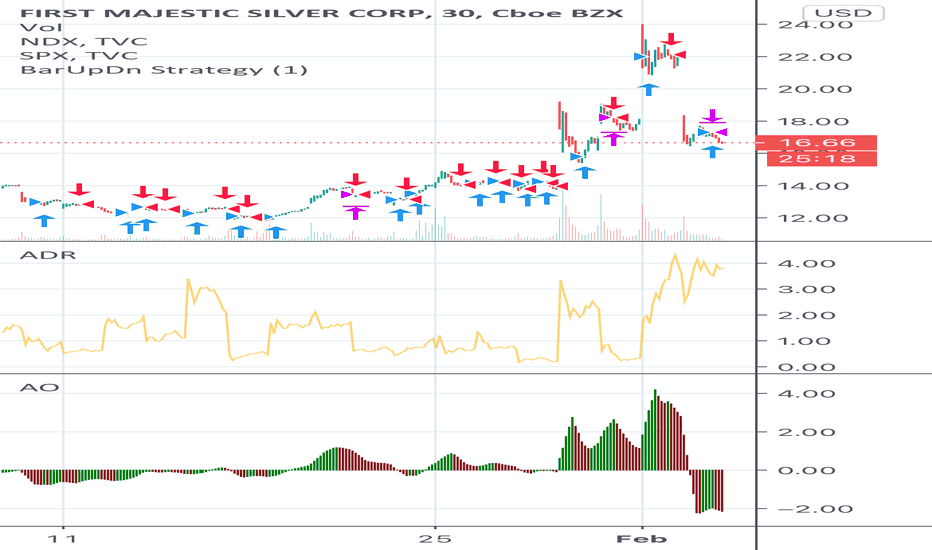Click the 20.00 price axis label

click(816, 89)
